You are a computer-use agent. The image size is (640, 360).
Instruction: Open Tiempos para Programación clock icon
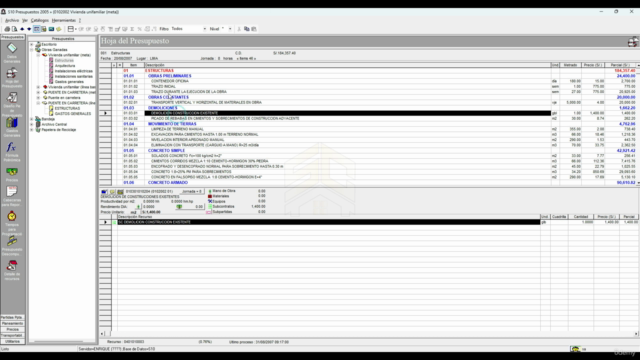[12, 216]
